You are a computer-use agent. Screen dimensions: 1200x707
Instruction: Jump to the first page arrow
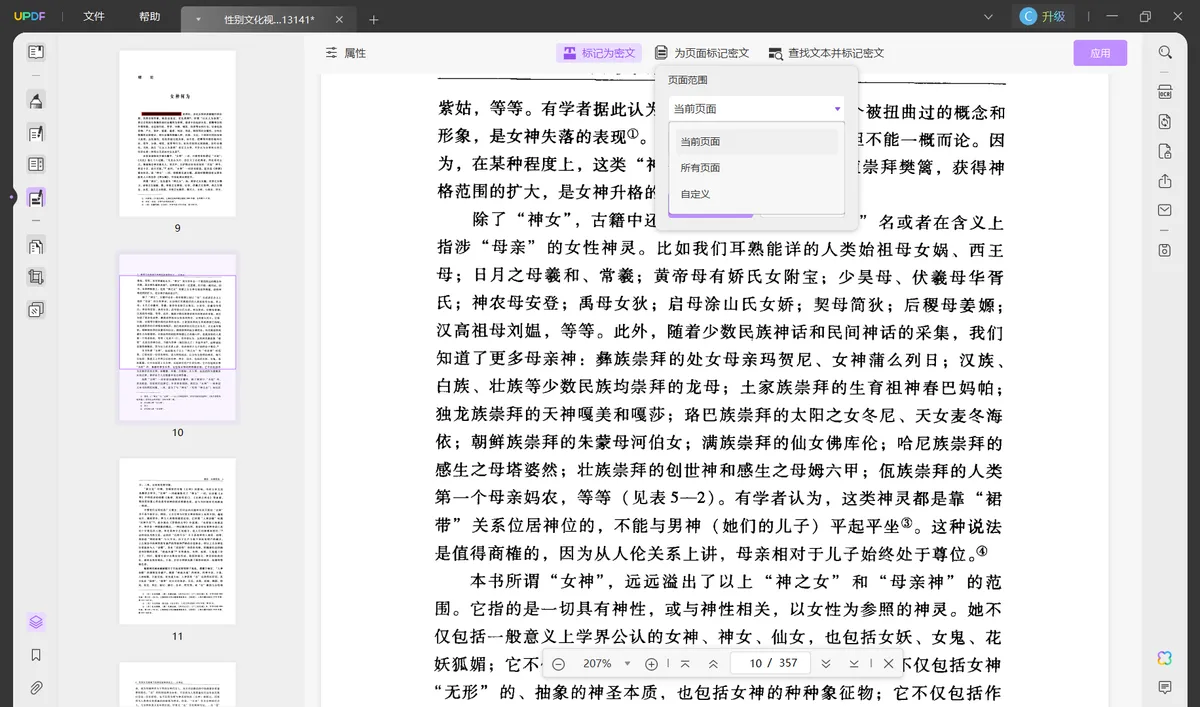tap(685, 664)
